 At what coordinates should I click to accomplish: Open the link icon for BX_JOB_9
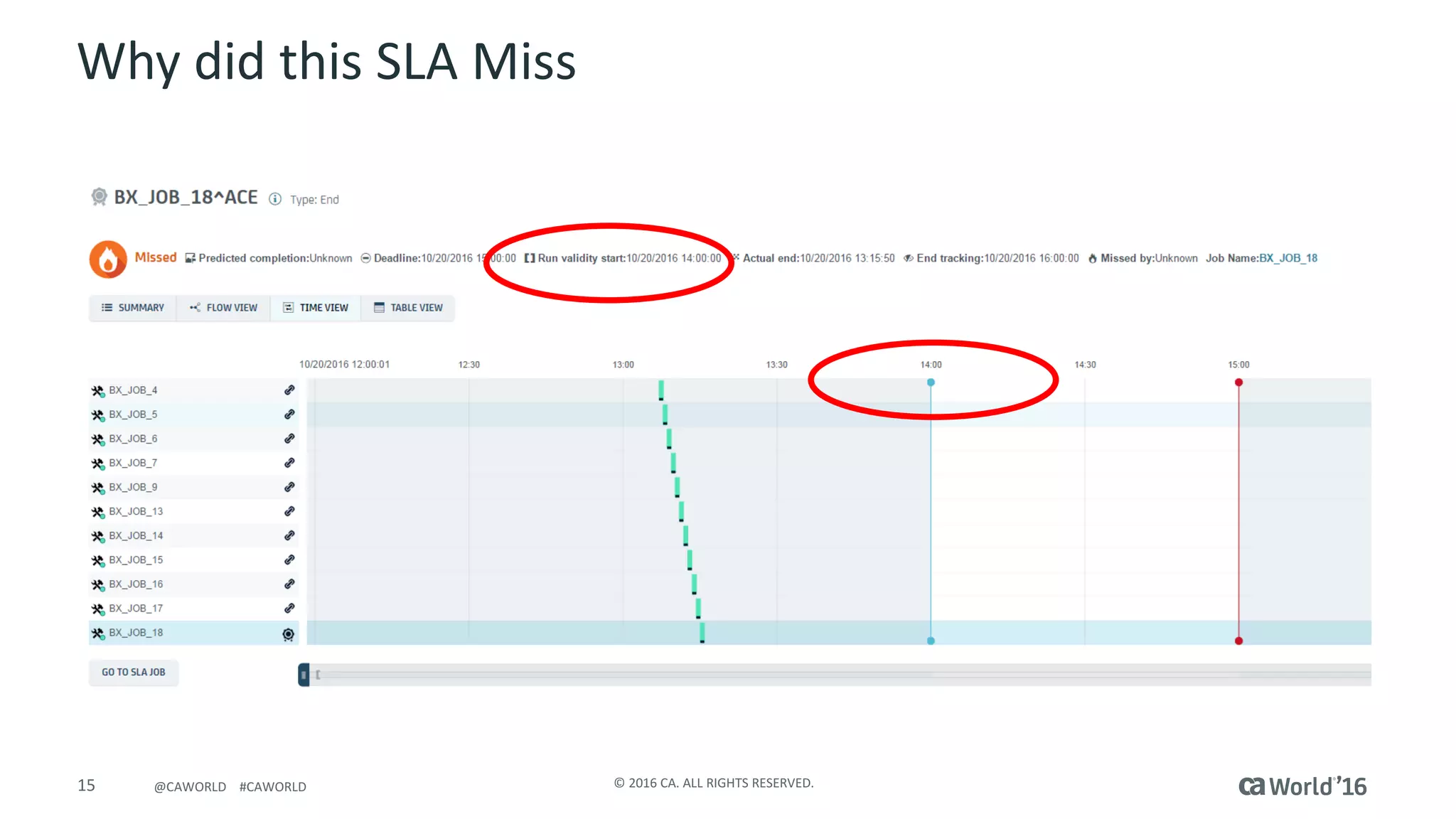tap(289, 487)
